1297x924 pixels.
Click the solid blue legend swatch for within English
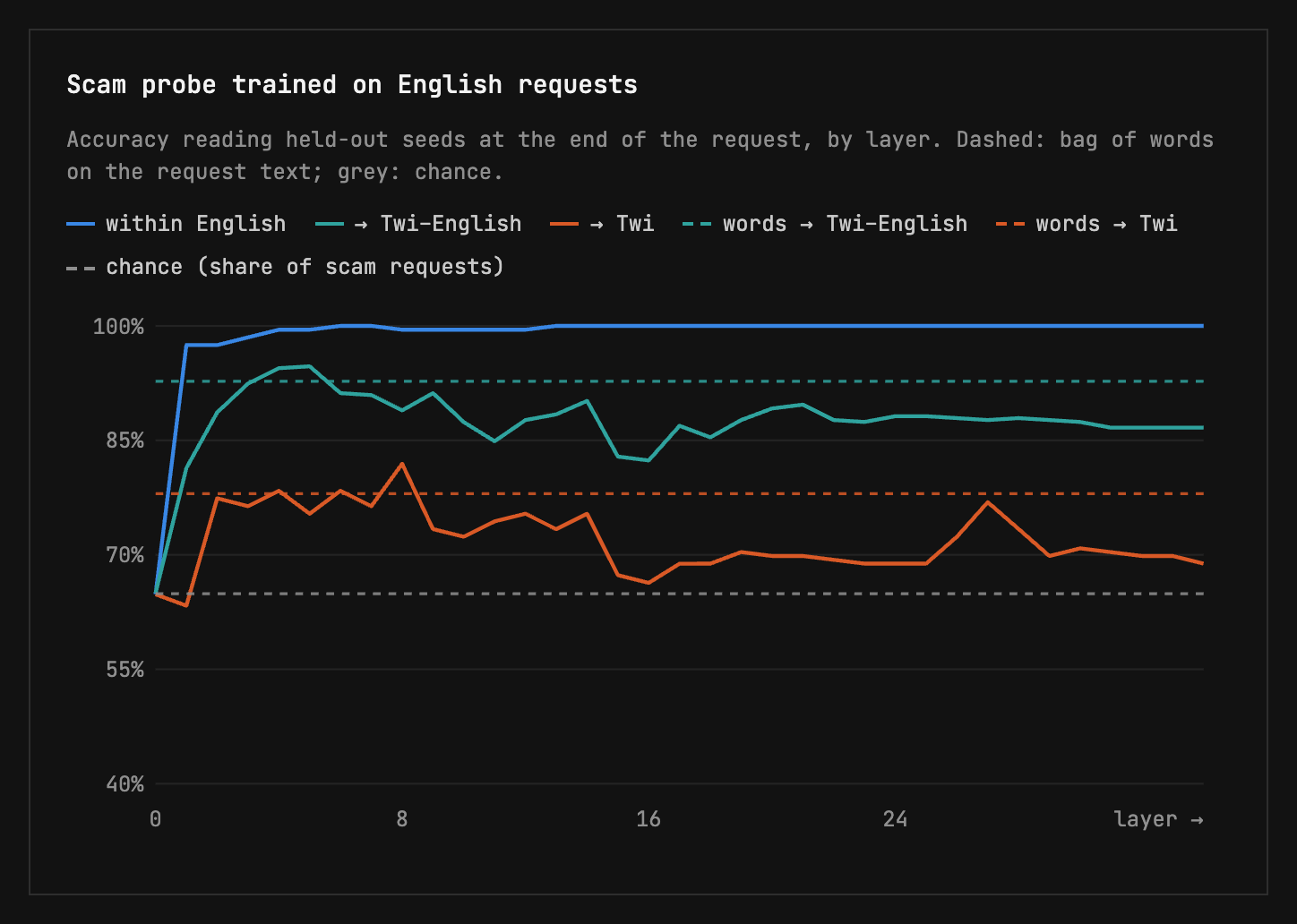click(x=81, y=224)
